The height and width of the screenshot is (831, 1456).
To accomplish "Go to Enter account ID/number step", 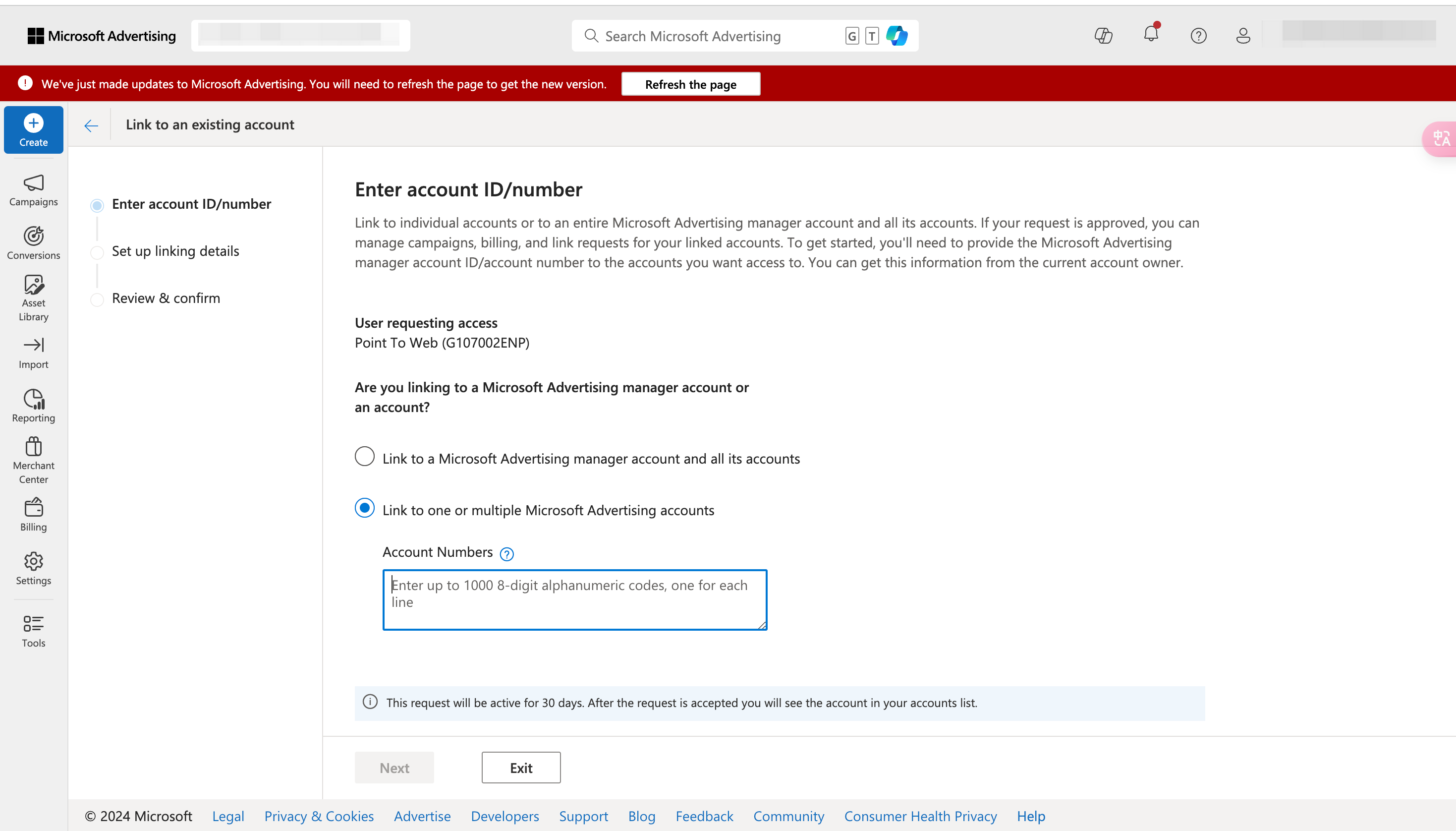I will coord(191,204).
